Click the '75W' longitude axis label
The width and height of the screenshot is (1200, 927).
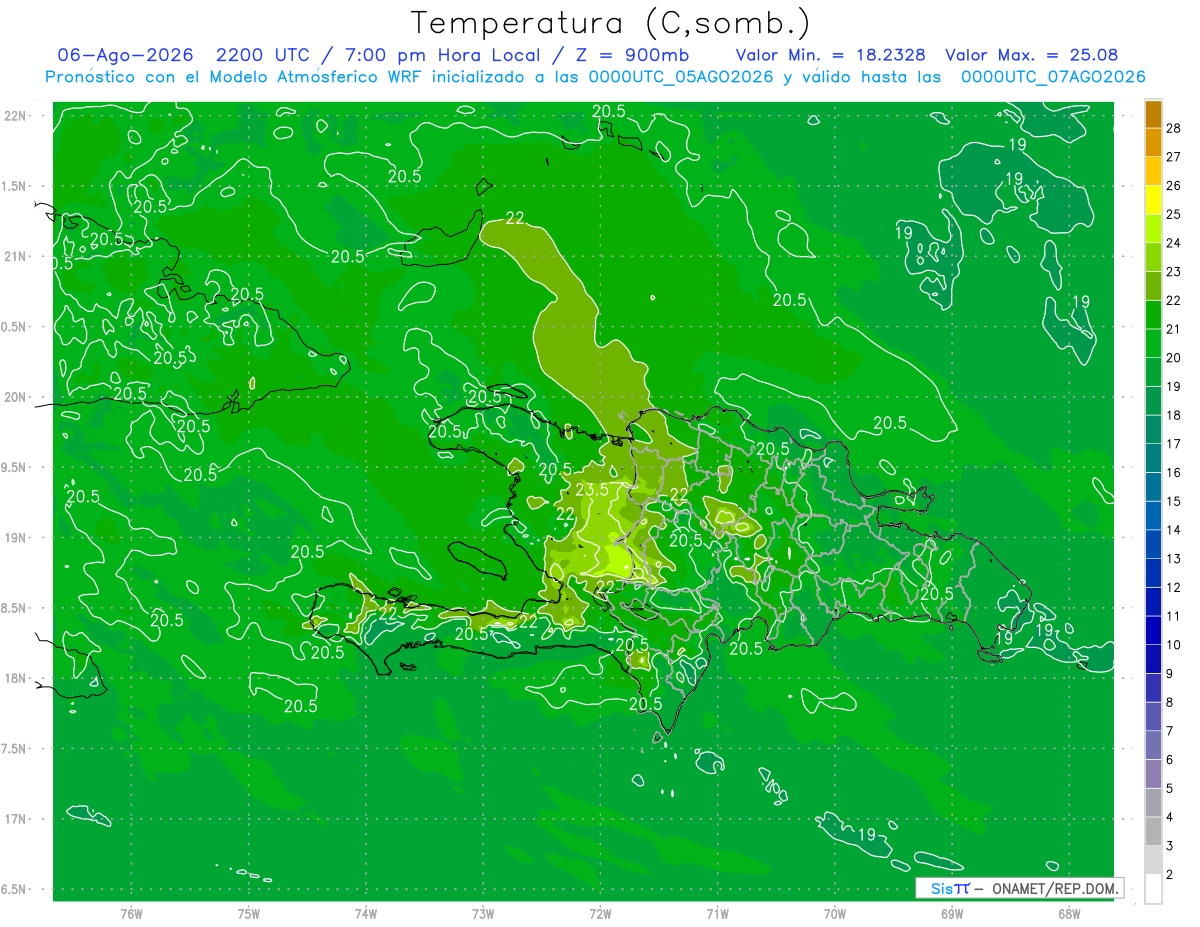[248, 914]
